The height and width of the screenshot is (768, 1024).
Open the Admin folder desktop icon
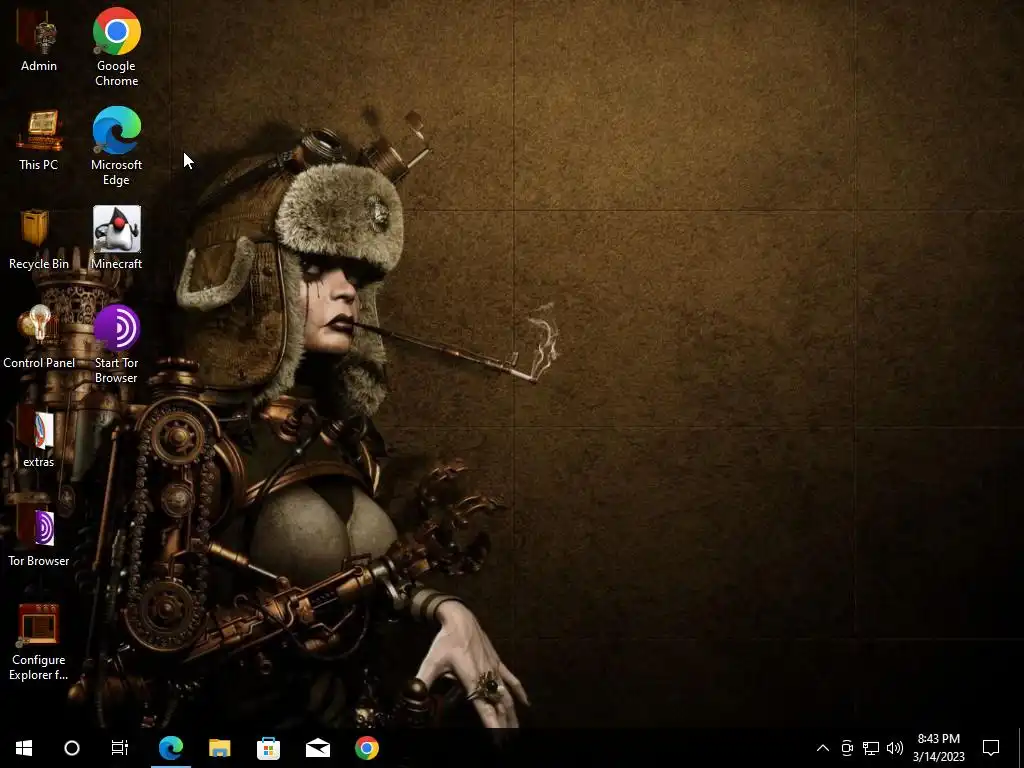(x=39, y=40)
